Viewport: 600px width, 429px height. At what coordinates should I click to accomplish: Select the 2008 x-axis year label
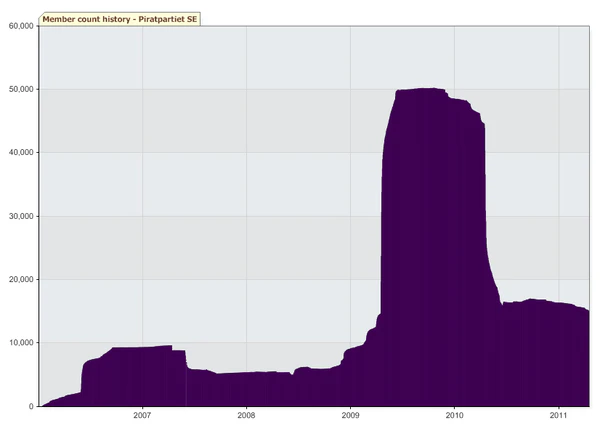[x=246, y=415]
